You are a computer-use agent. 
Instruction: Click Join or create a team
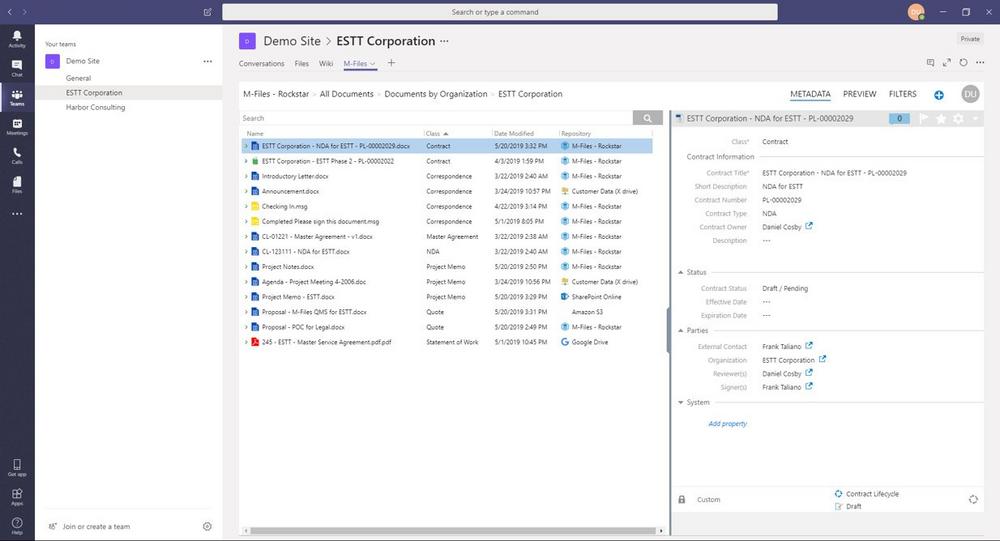tap(96, 526)
